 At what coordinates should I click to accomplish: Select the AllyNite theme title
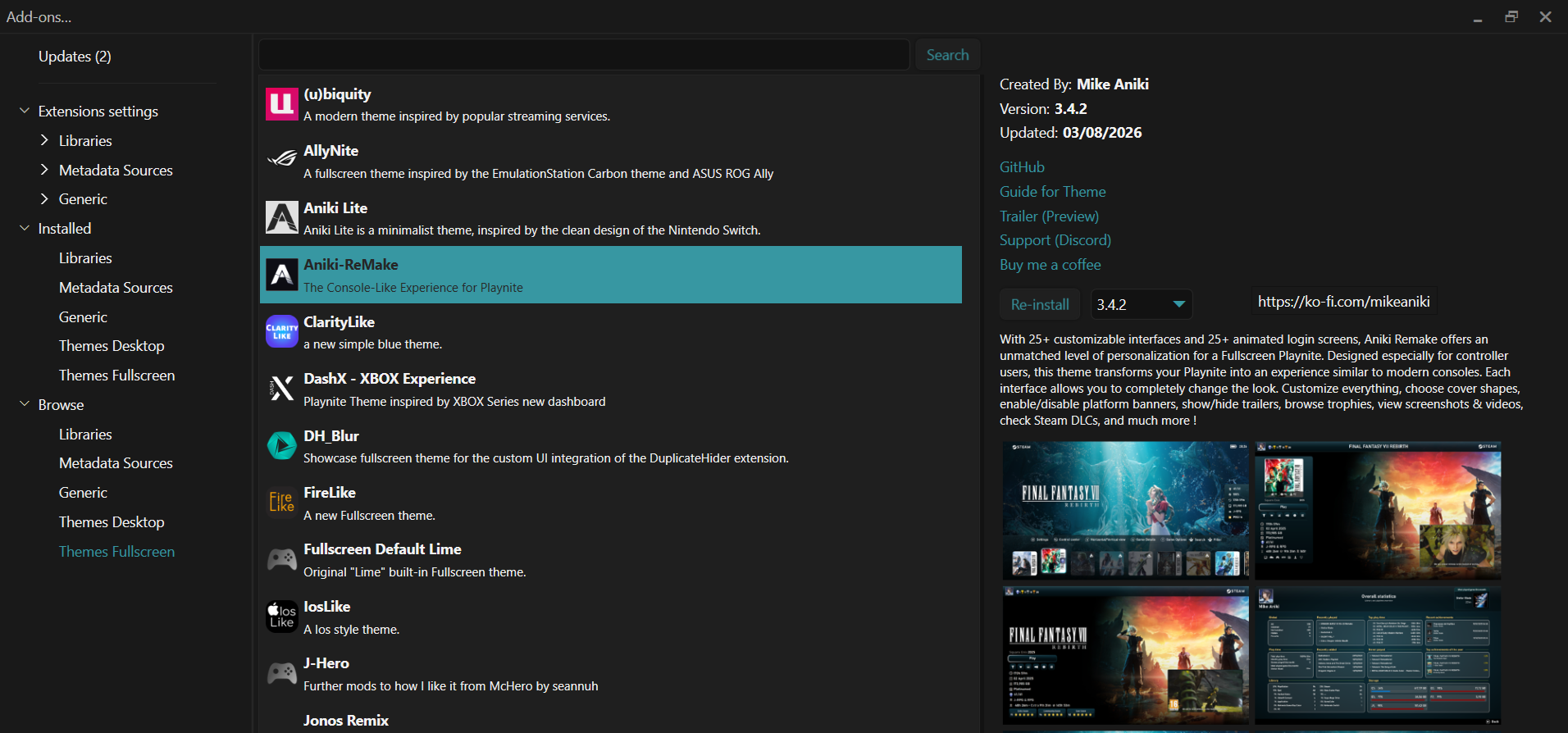click(x=331, y=151)
